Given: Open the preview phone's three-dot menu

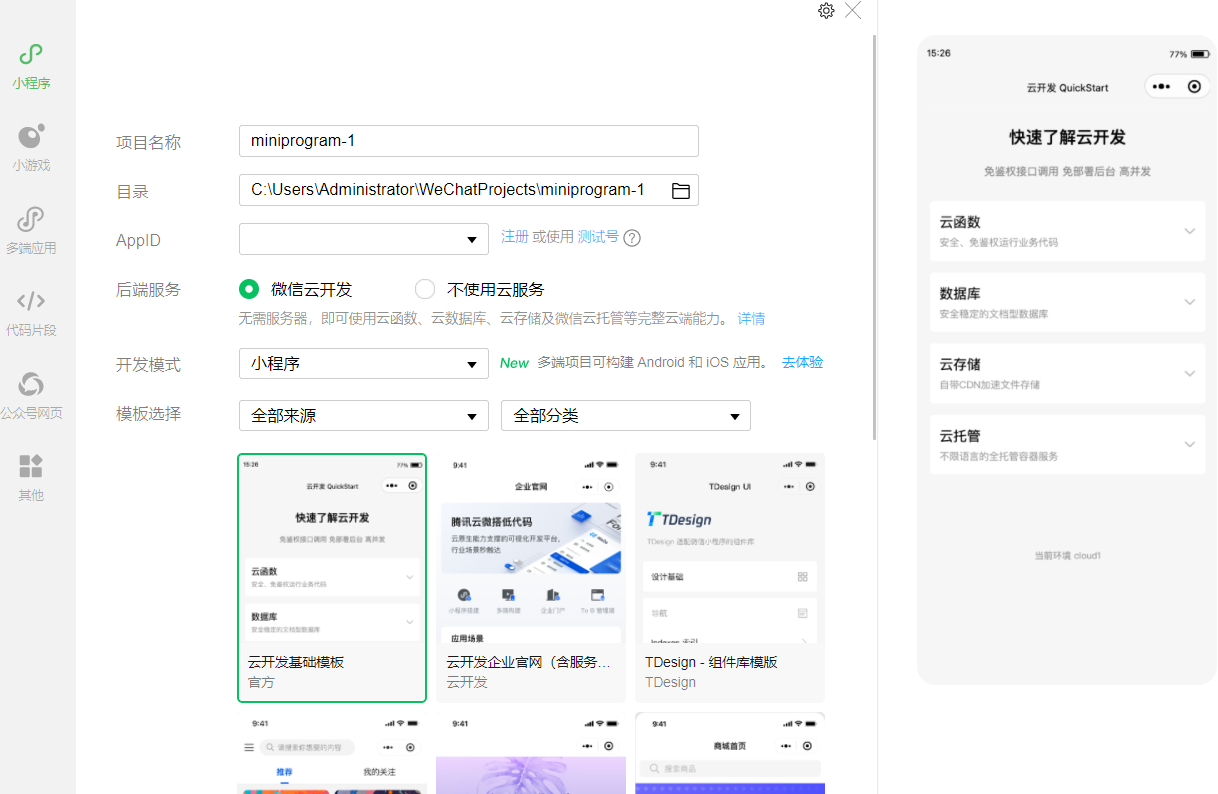Looking at the screenshot, I should [1160, 87].
